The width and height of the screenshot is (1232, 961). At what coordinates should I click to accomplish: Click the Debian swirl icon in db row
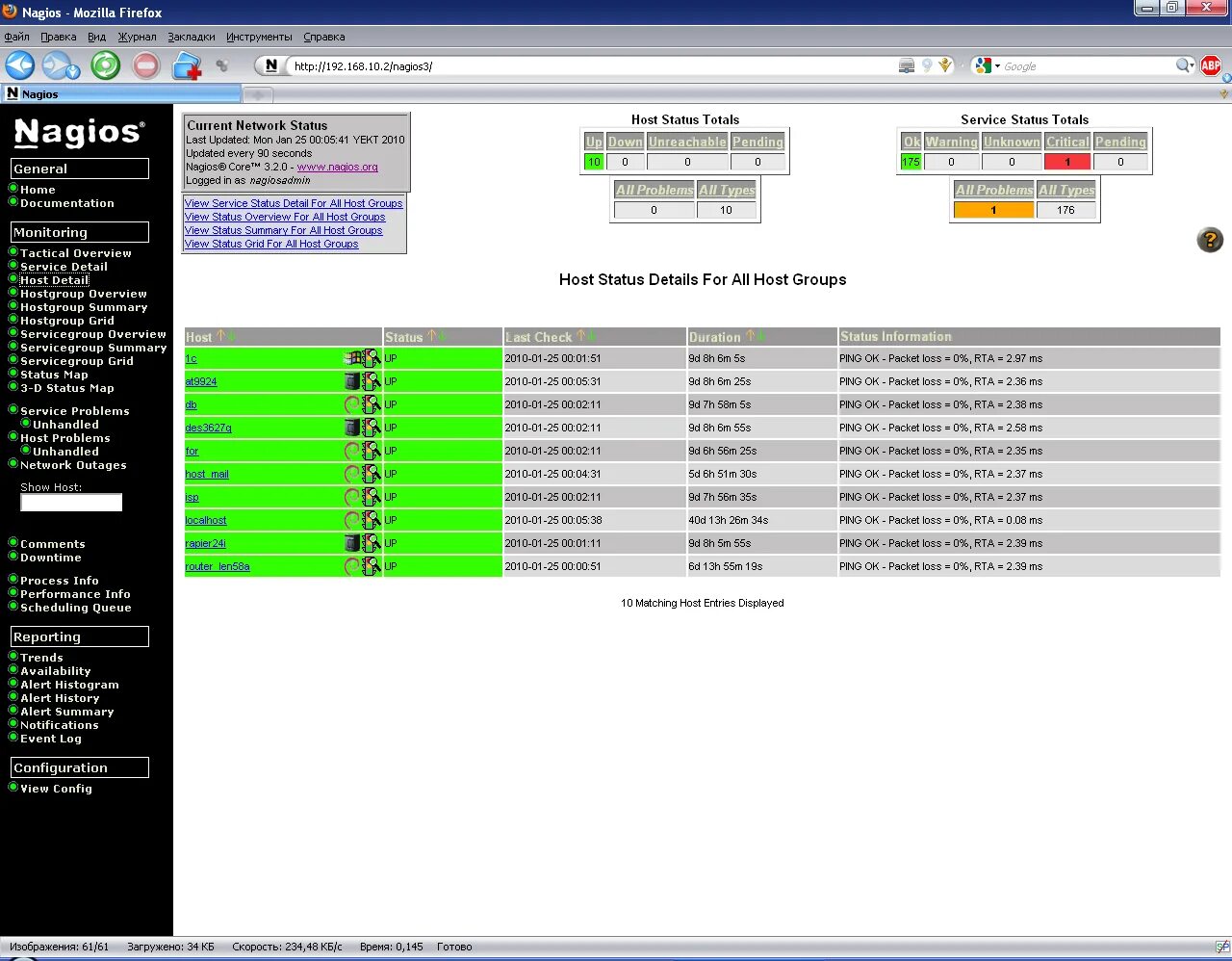point(352,404)
